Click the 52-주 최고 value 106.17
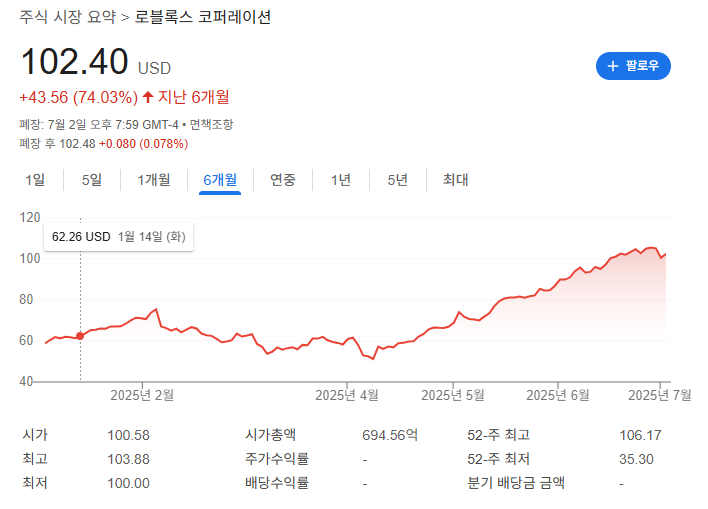Screen dimensions: 708x509 coord(640,435)
